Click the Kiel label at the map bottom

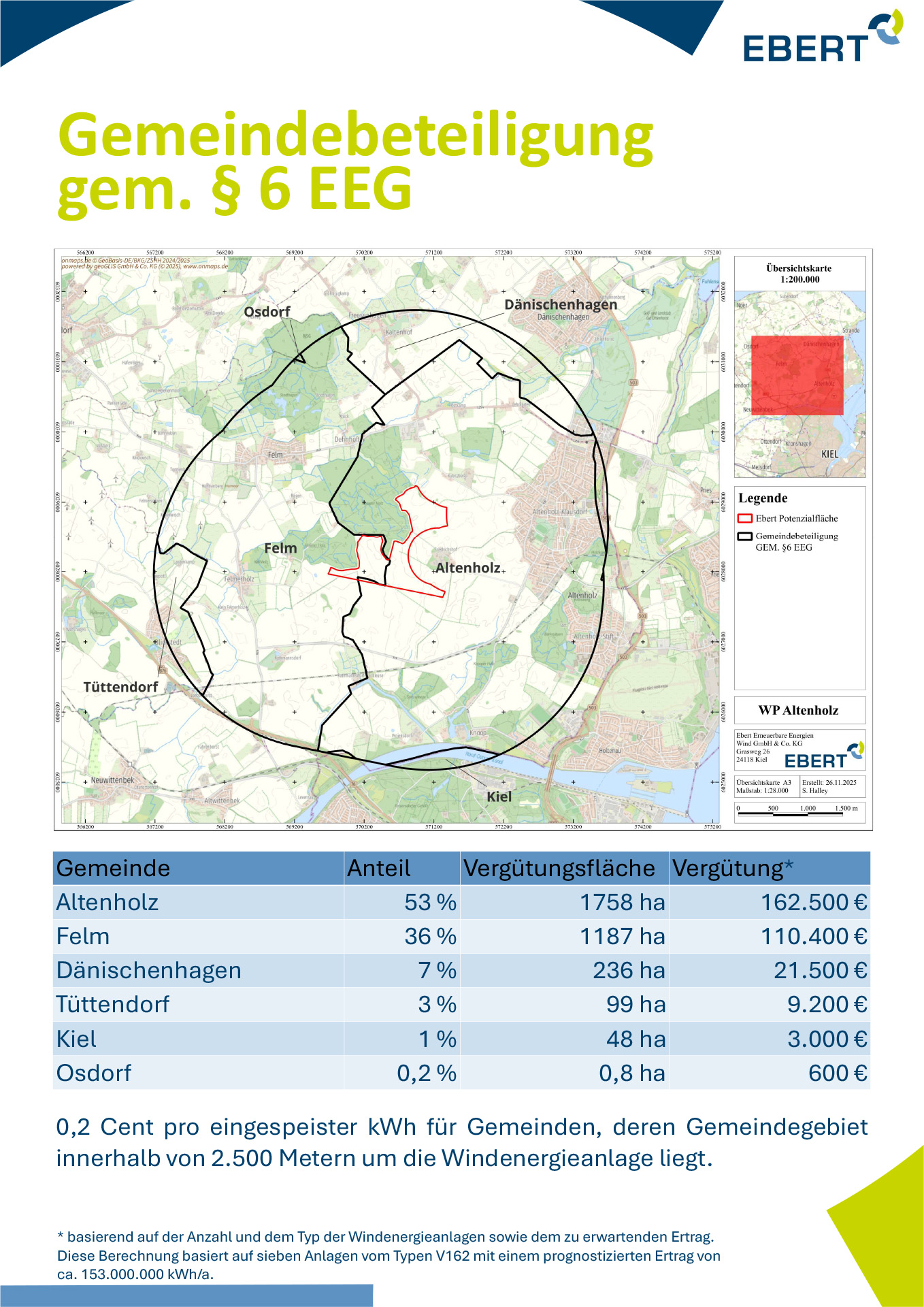tap(499, 796)
